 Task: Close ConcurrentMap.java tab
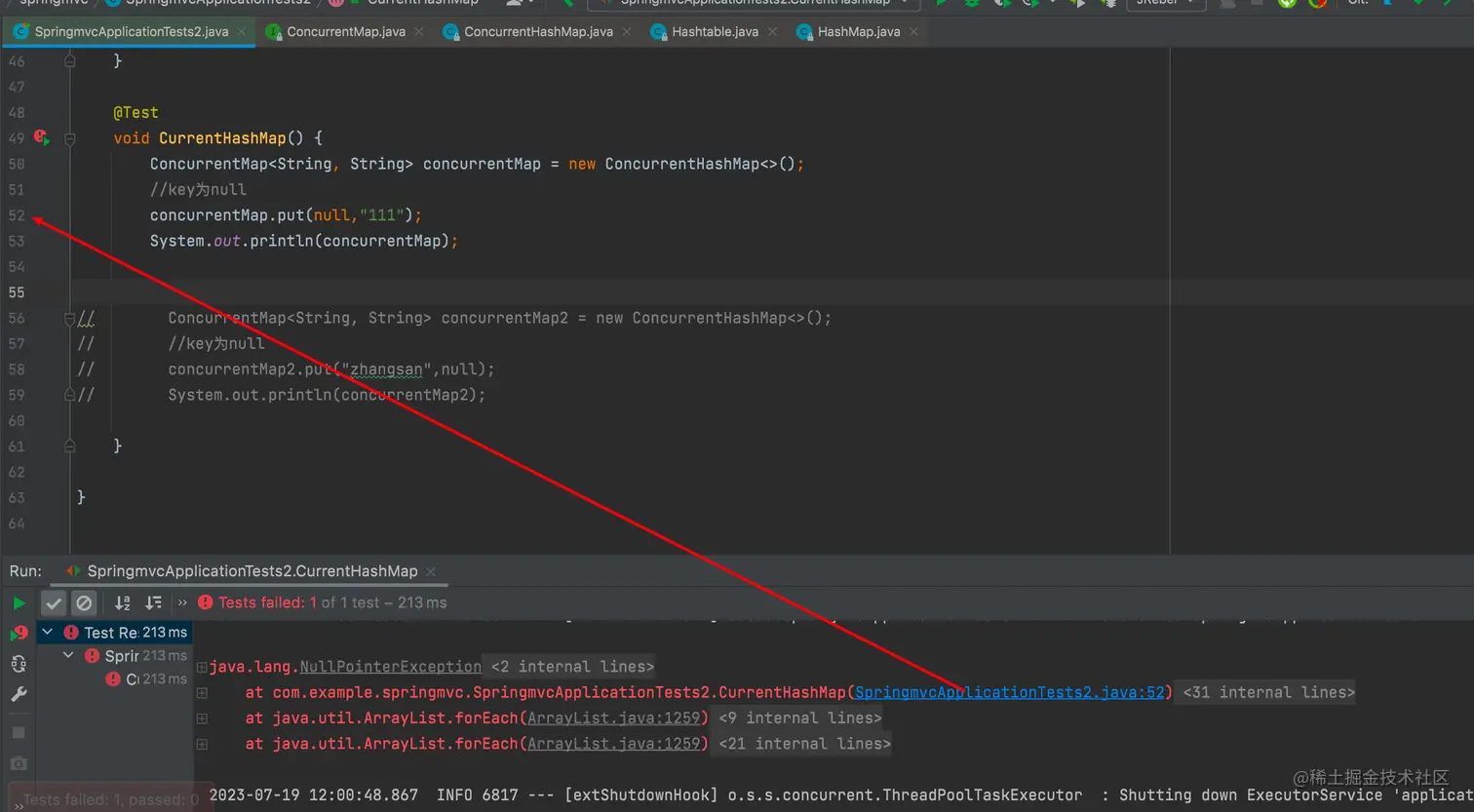click(419, 32)
